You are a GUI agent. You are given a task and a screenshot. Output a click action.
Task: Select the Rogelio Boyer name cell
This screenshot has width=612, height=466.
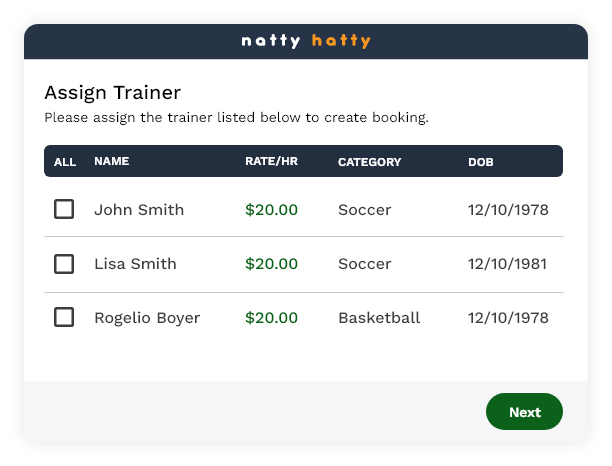pos(147,318)
